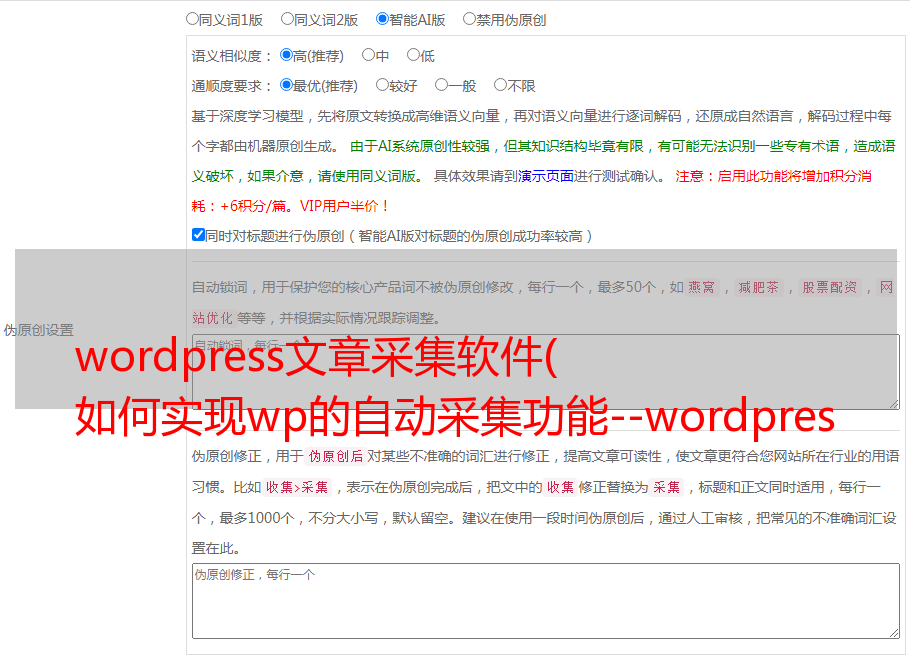Screen dimensions: 911x658
Task: Click the resize handle of 自动锁词 textarea
Action: [894, 404]
